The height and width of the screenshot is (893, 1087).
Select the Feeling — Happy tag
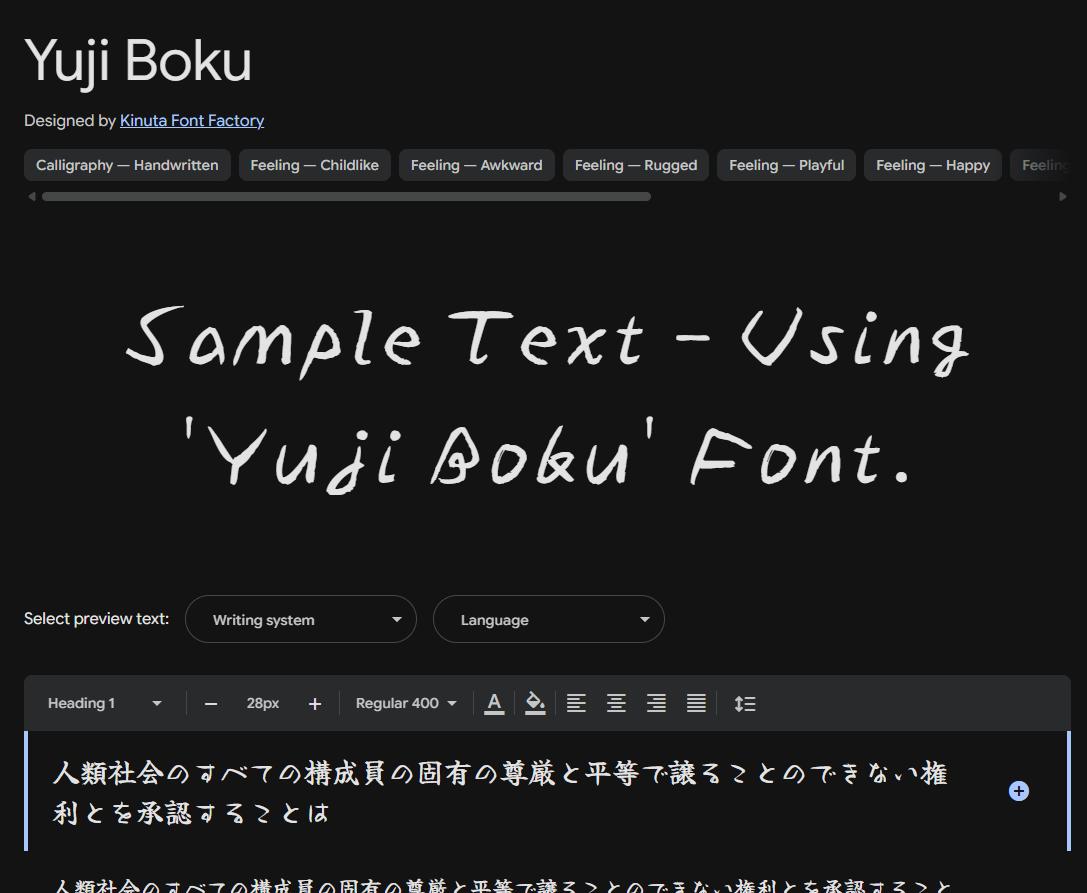coord(933,165)
